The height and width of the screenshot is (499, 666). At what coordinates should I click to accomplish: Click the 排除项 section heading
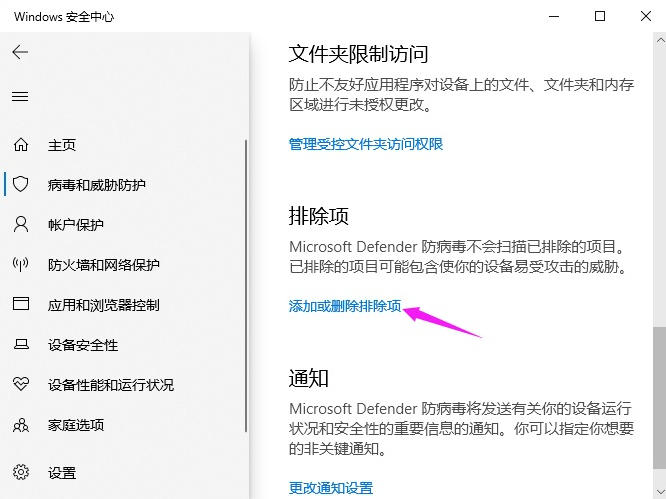pyautogui.click(x=318, y=217)
